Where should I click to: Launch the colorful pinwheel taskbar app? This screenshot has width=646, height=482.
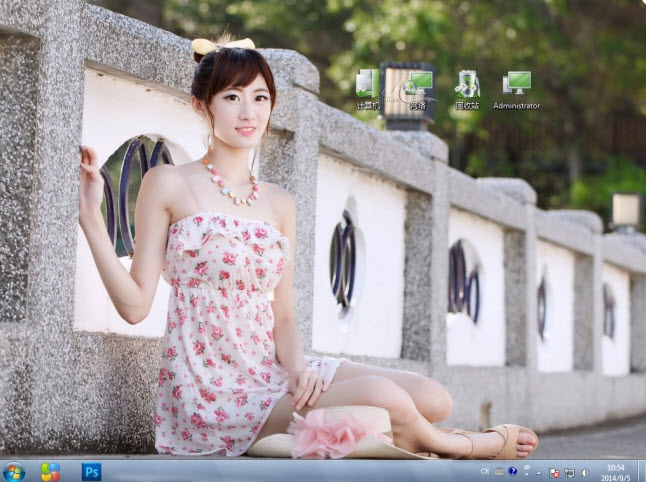pos(50,471)
